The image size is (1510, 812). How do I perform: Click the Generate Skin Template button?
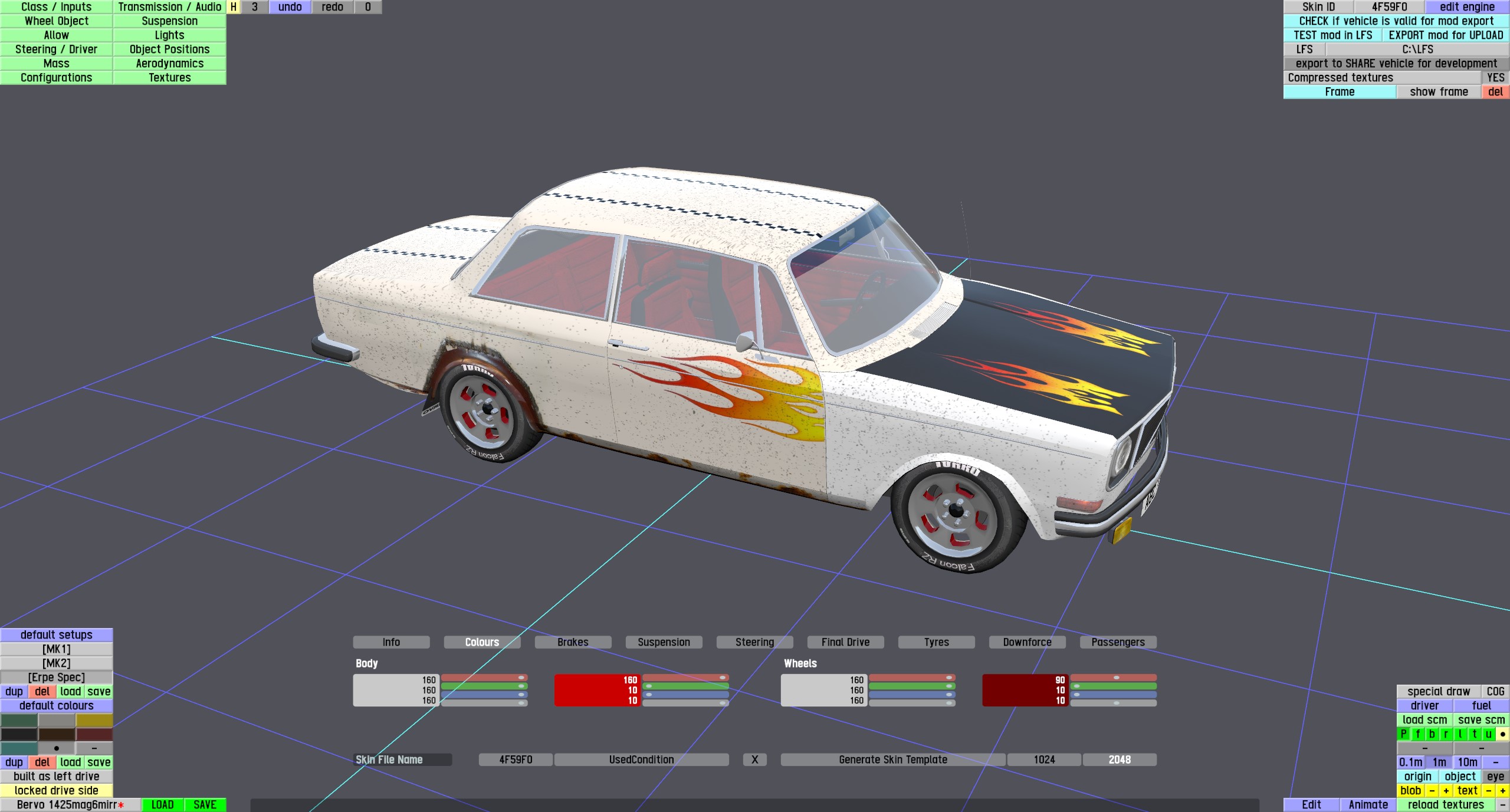(893, 760)
